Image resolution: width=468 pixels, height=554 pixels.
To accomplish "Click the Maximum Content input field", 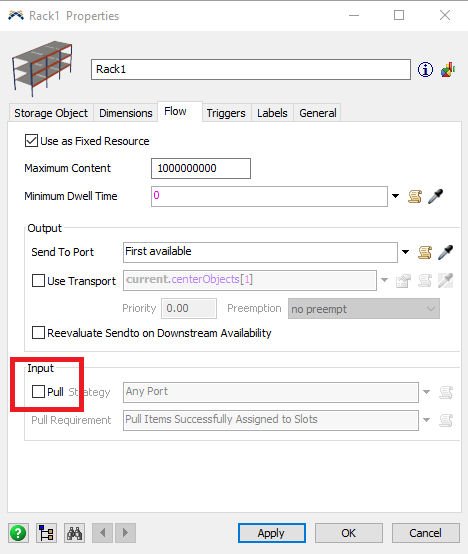I will click(x=201, y=168).
